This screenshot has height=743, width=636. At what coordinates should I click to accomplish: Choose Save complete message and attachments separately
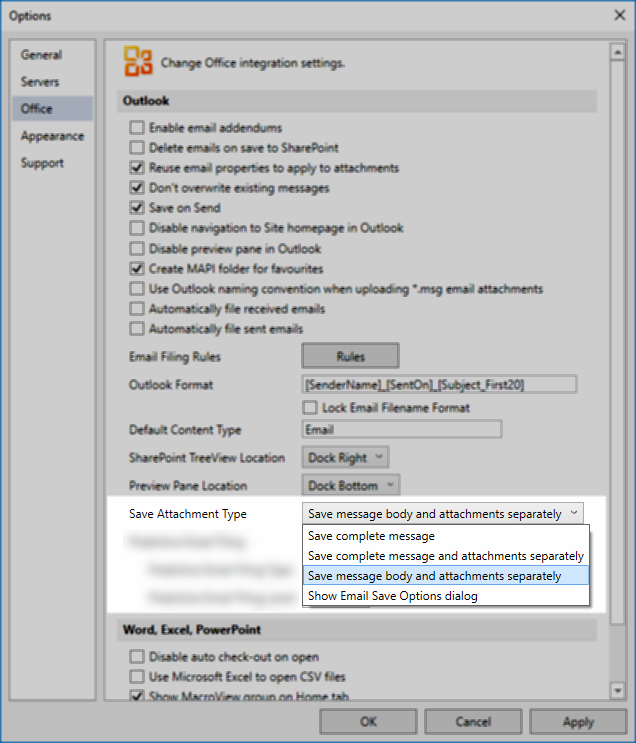pyautogui.click(x=446, y=556)
